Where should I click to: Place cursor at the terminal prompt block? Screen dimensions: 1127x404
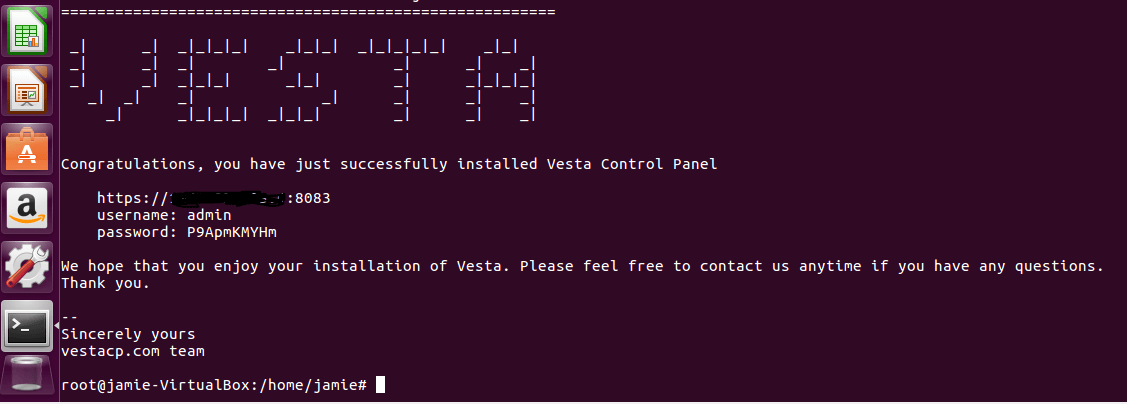pos(380,385)
